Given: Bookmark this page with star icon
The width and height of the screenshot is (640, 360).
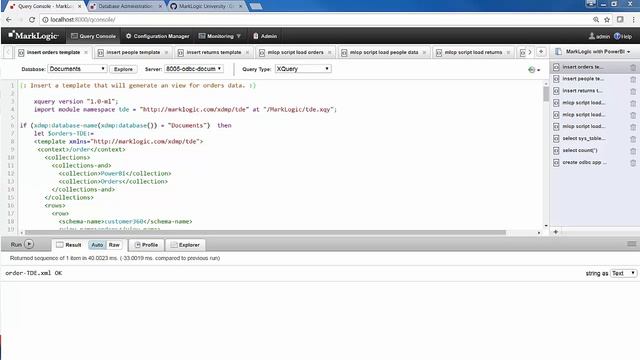Looking at the screenshot, I should [x=607, y=20].
